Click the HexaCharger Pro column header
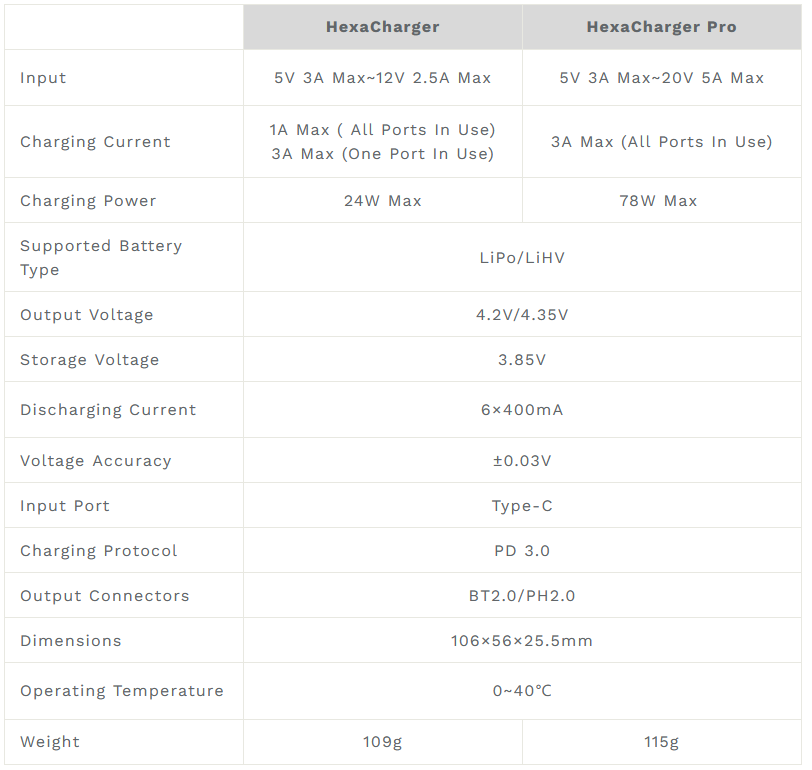The image size is (812, 770). pyautogui.click(x=661, y=27)
